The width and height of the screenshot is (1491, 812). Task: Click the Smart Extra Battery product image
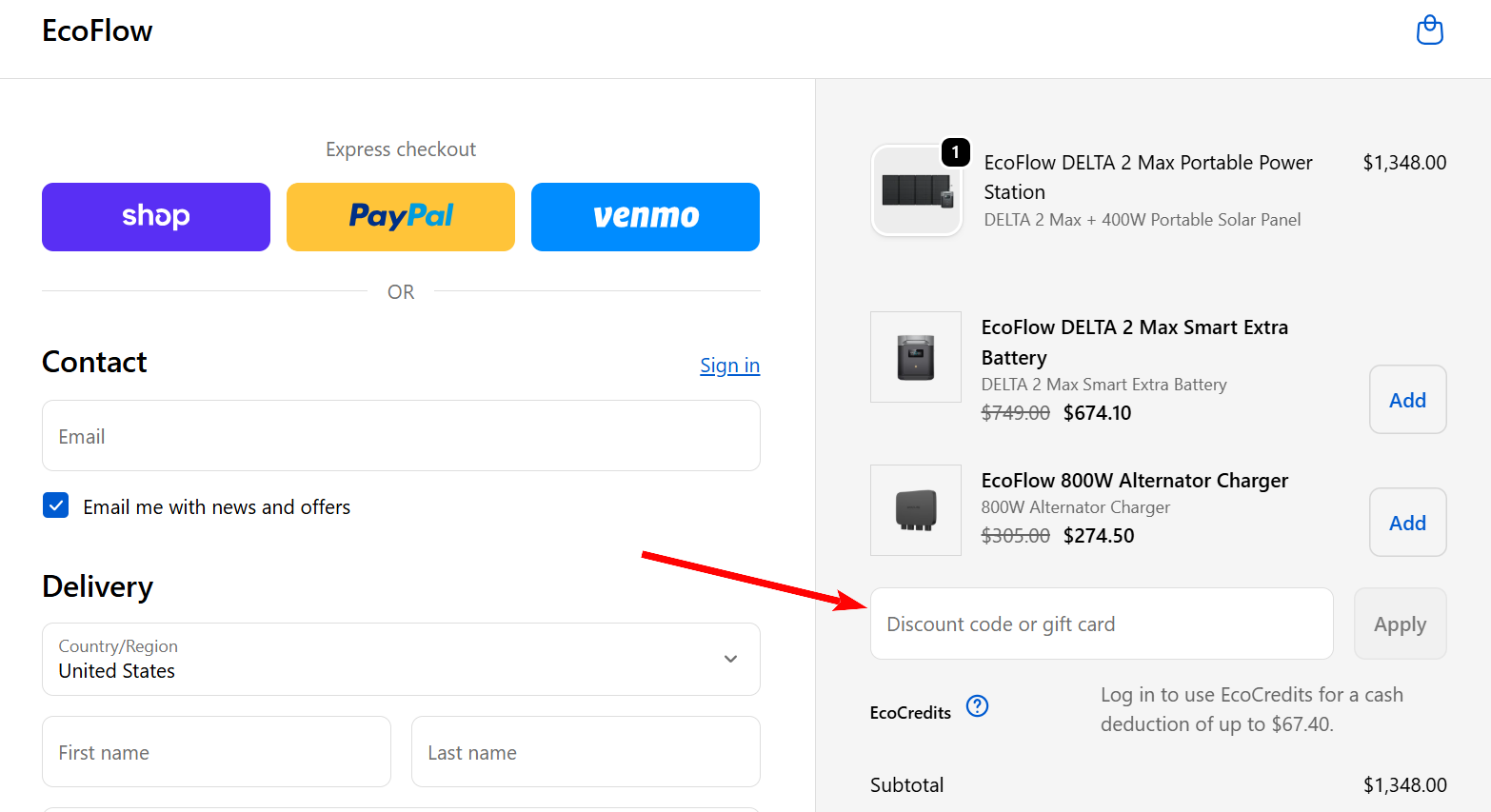pyautogui.click(x=916, y=357)
